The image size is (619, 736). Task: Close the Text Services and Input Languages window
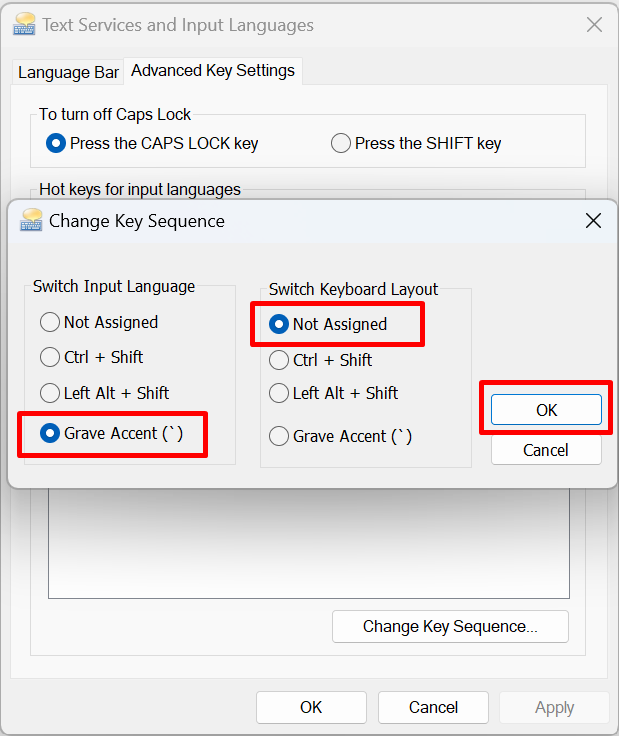tap(594, 25)
